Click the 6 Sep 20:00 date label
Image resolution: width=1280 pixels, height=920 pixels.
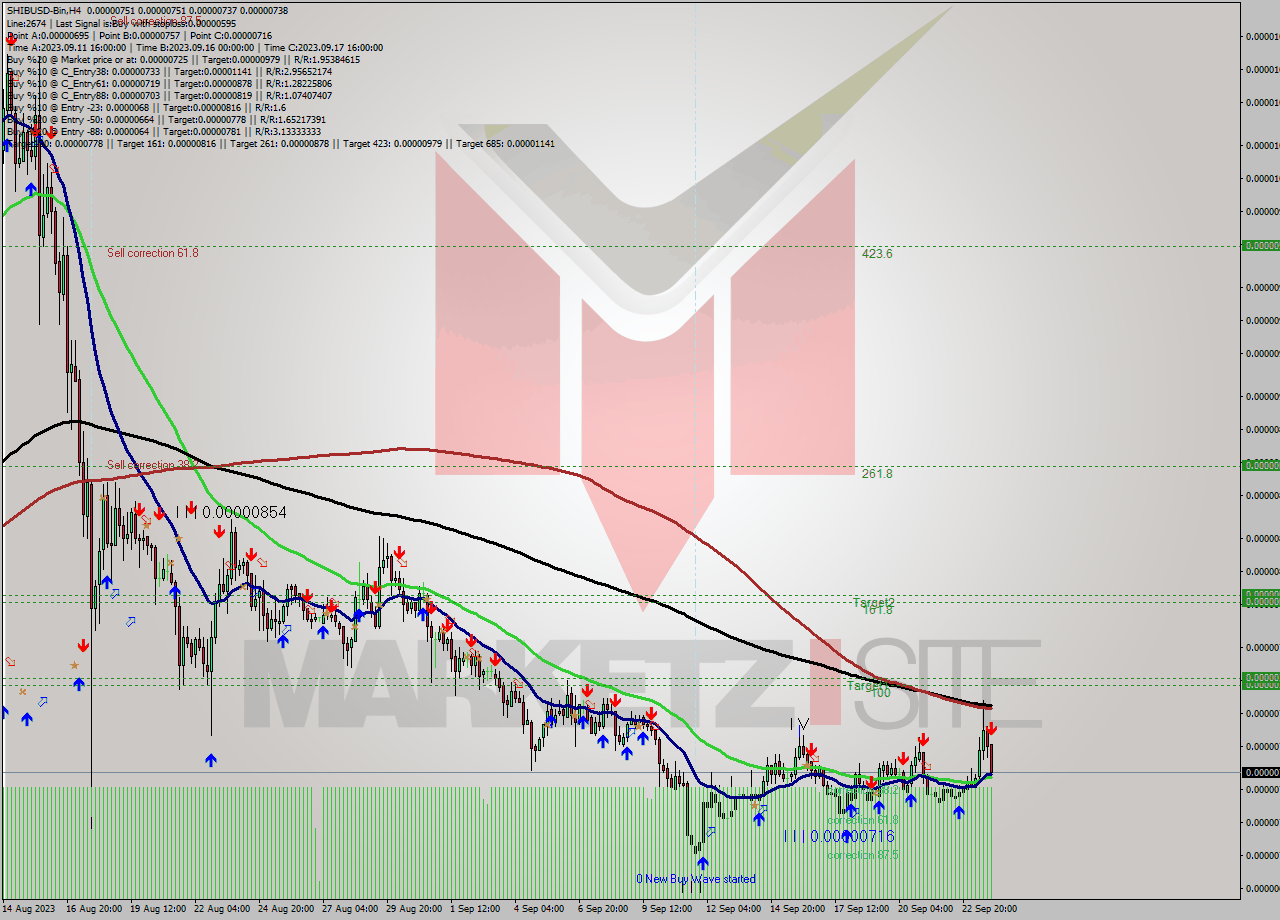(603, 909)
